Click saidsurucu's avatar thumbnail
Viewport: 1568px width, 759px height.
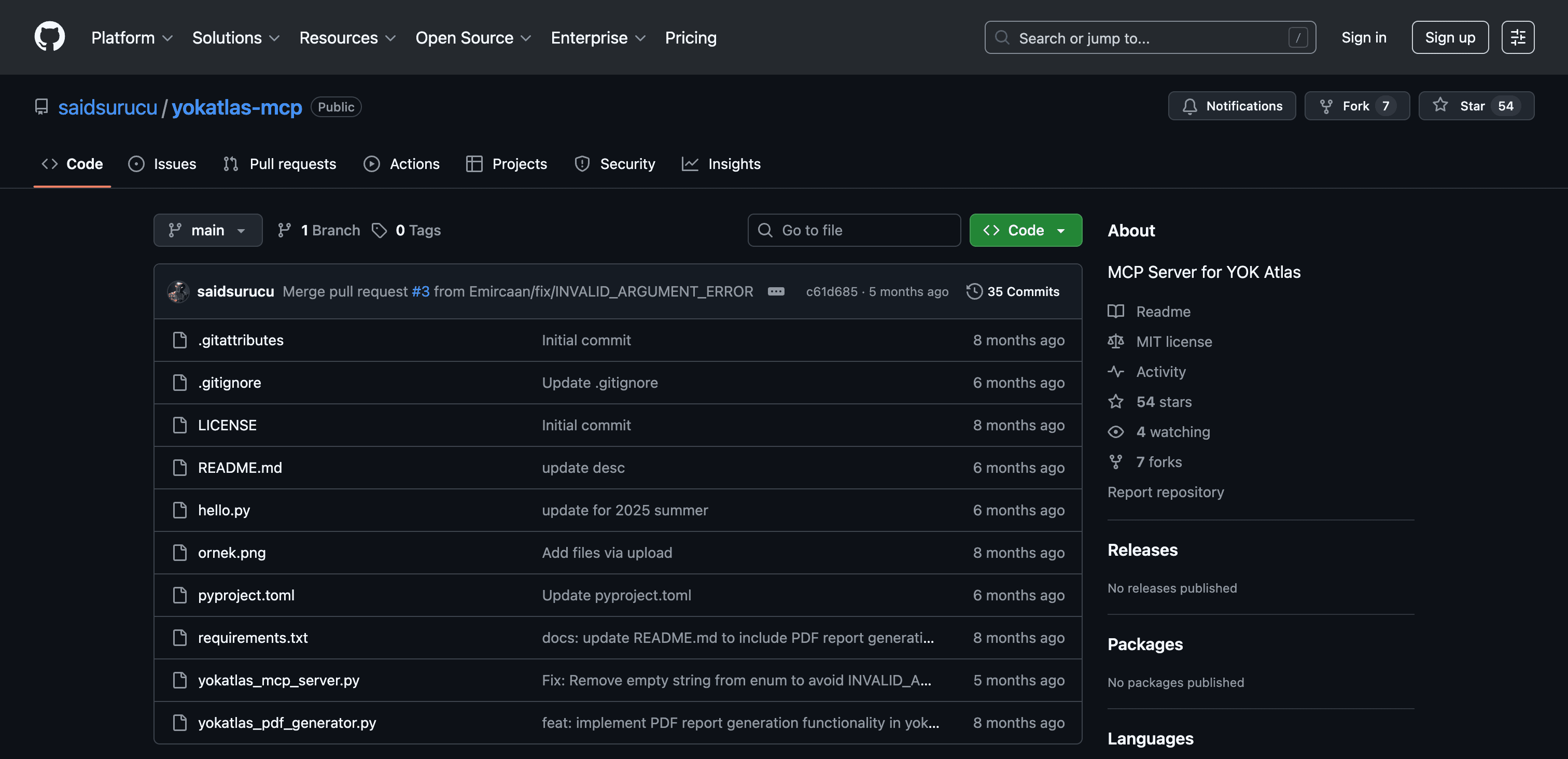(178, 291)
